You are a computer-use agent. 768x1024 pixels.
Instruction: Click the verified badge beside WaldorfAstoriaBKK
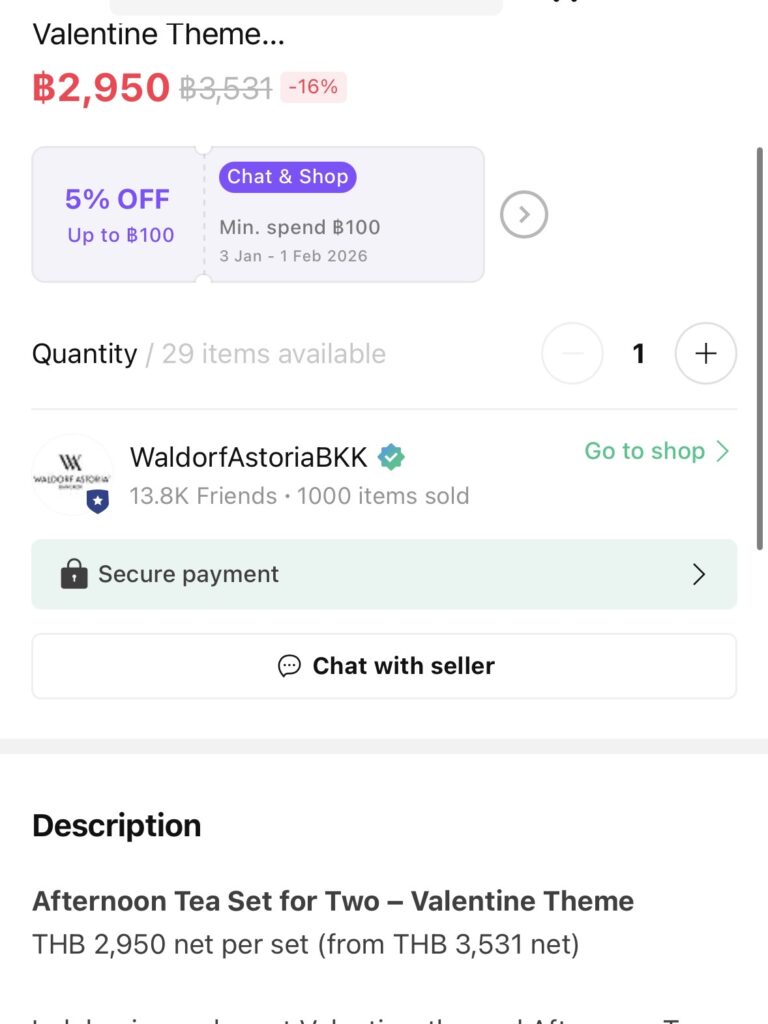pos(391,458)
